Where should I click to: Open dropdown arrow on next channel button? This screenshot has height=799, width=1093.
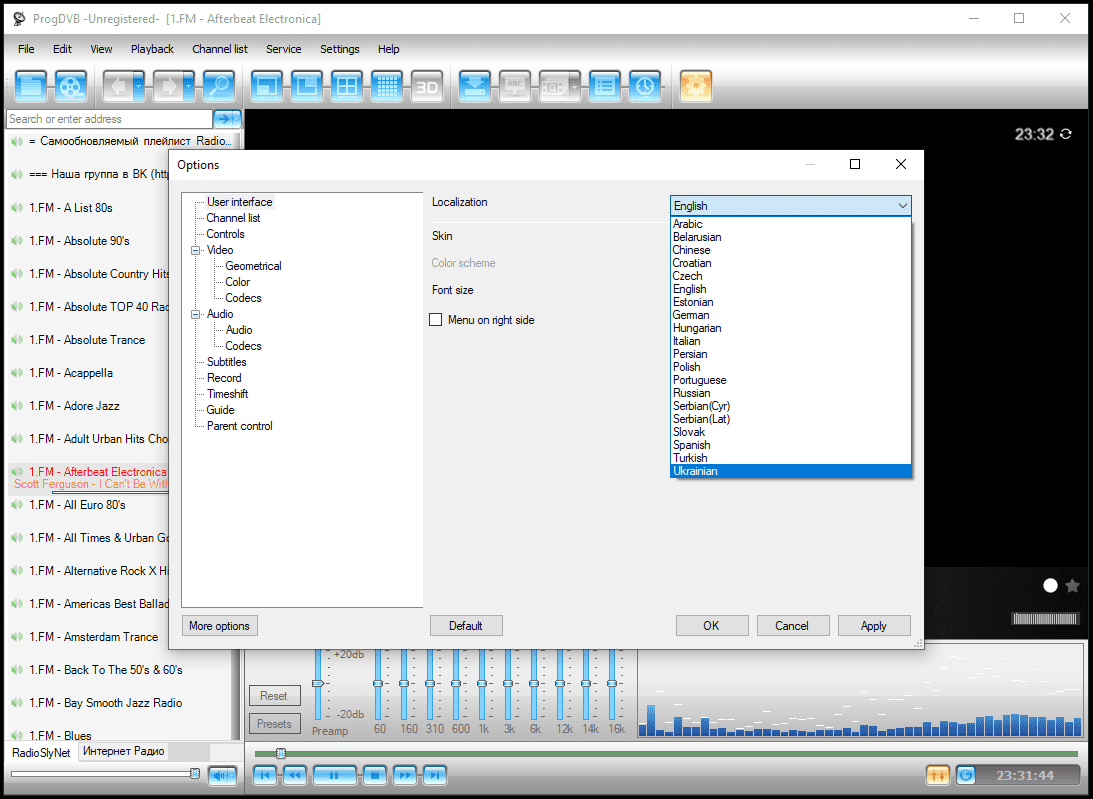(x=189, y=86)
